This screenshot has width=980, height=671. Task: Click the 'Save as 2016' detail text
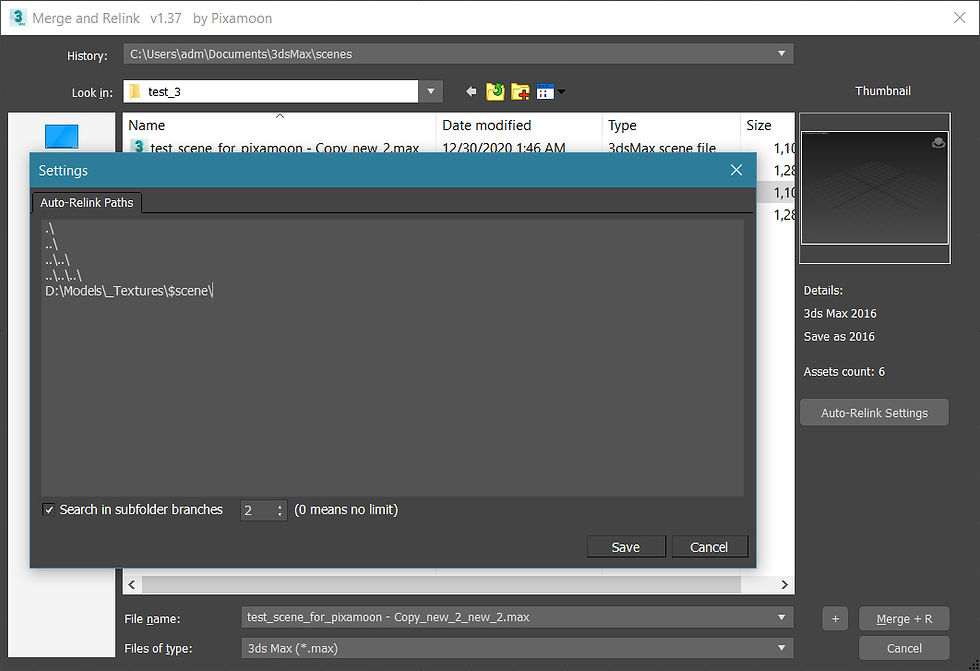(839, 337)
